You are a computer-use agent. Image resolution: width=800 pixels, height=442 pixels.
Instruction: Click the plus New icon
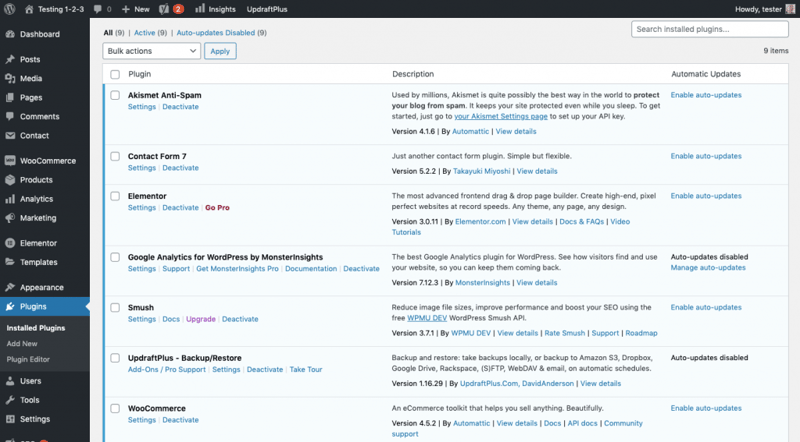coord(126,9)
